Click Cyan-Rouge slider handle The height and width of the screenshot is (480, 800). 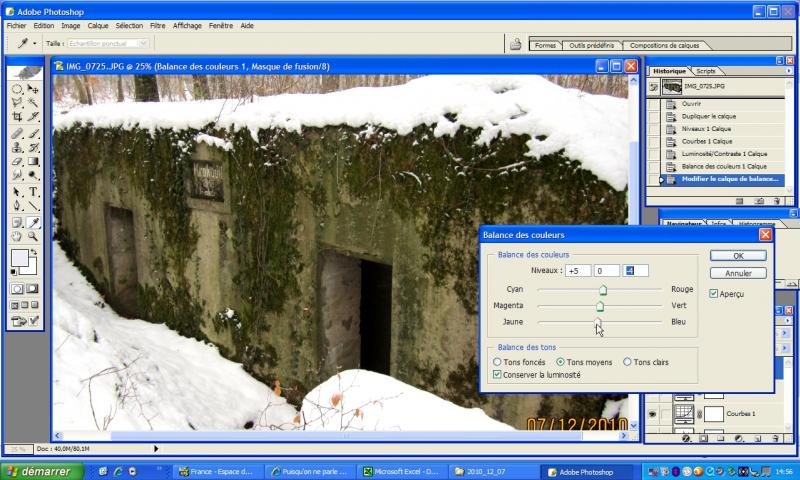coord(603,290)
